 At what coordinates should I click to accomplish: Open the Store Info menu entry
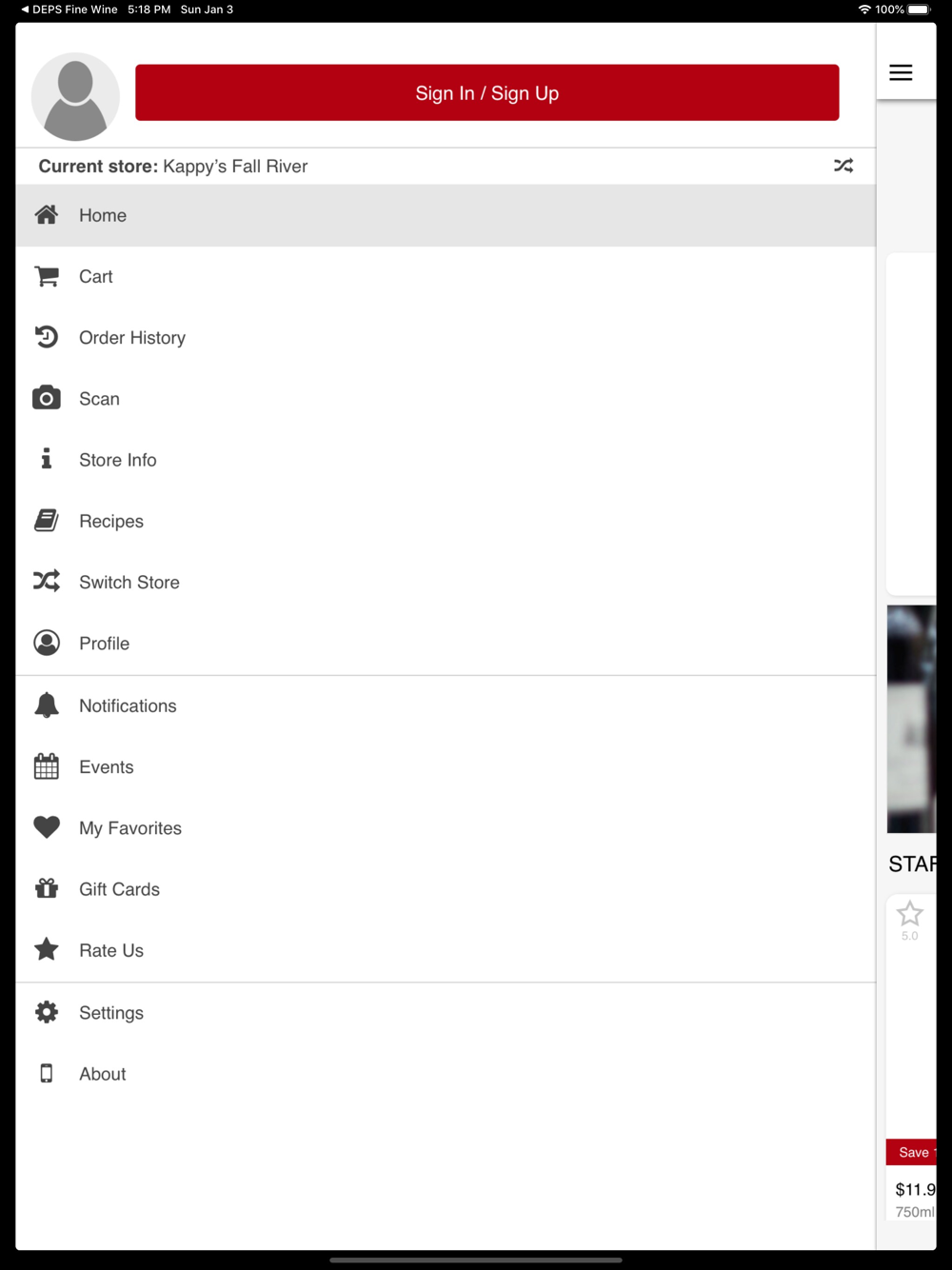tap(446, 460)
